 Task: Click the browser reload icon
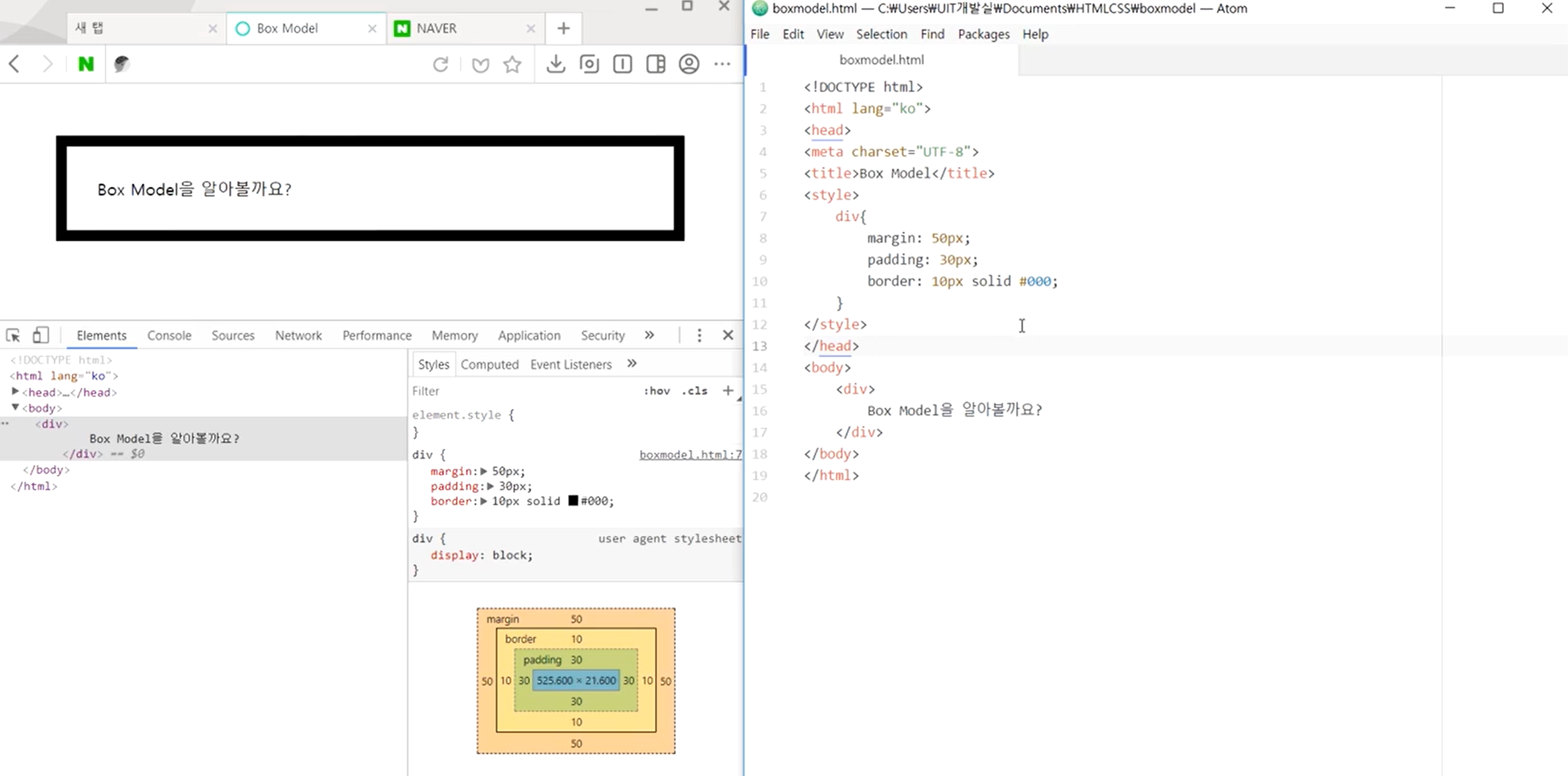[x=441, y=64]
